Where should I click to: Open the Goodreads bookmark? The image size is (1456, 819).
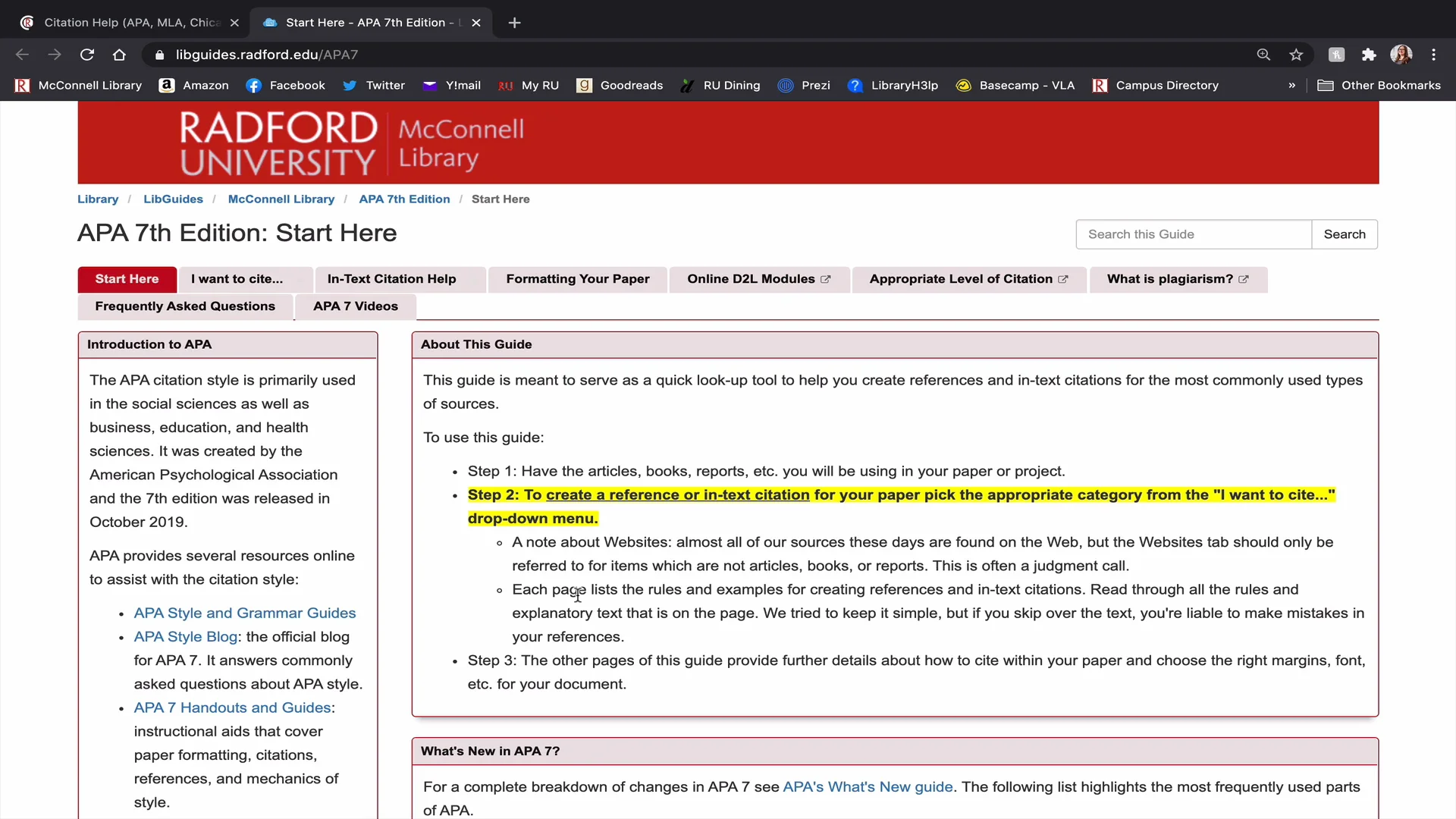click(x=620, y=86)
